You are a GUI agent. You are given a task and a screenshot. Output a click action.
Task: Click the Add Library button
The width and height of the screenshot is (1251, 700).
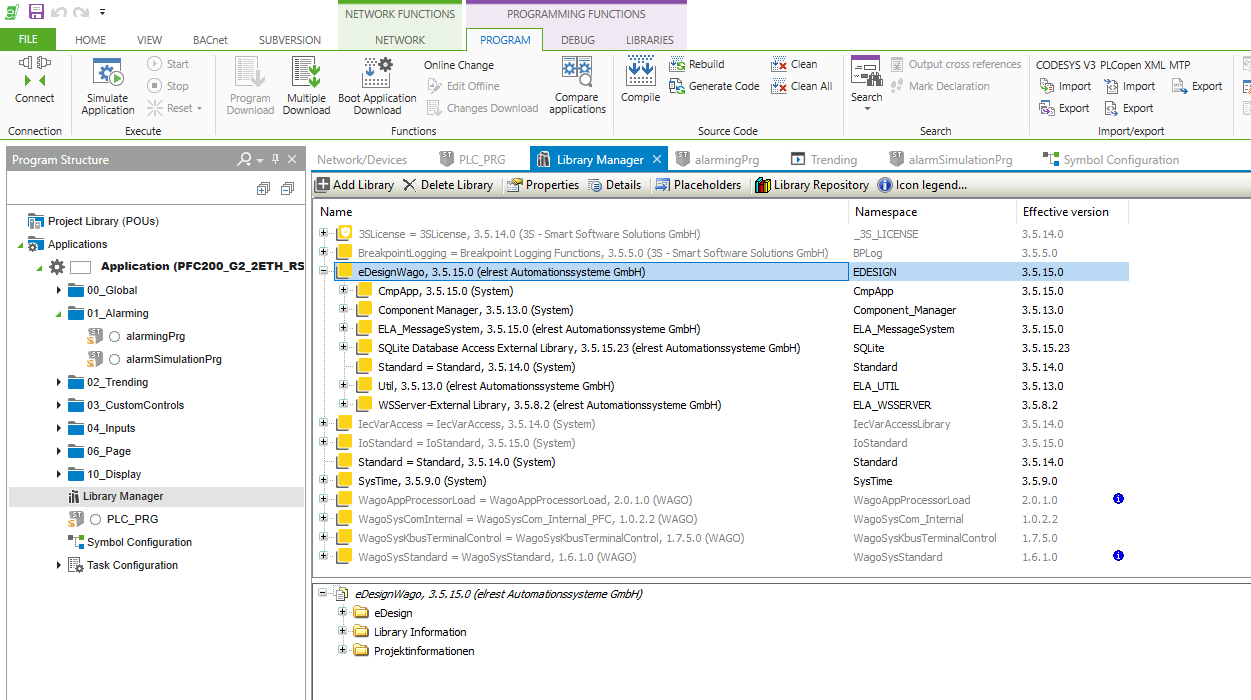(x=354, y=185)
